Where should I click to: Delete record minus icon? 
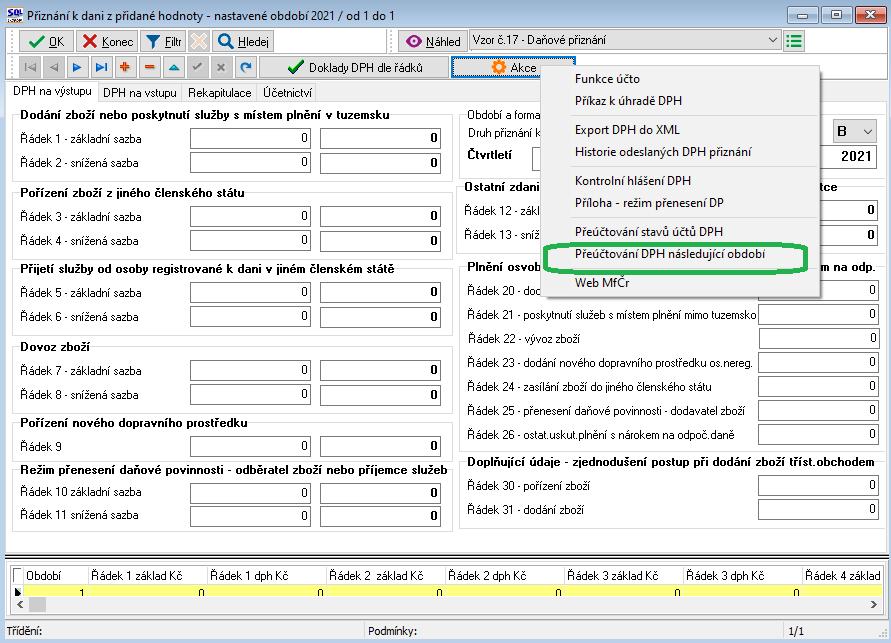pyautogui.click(x=149, y=68)
